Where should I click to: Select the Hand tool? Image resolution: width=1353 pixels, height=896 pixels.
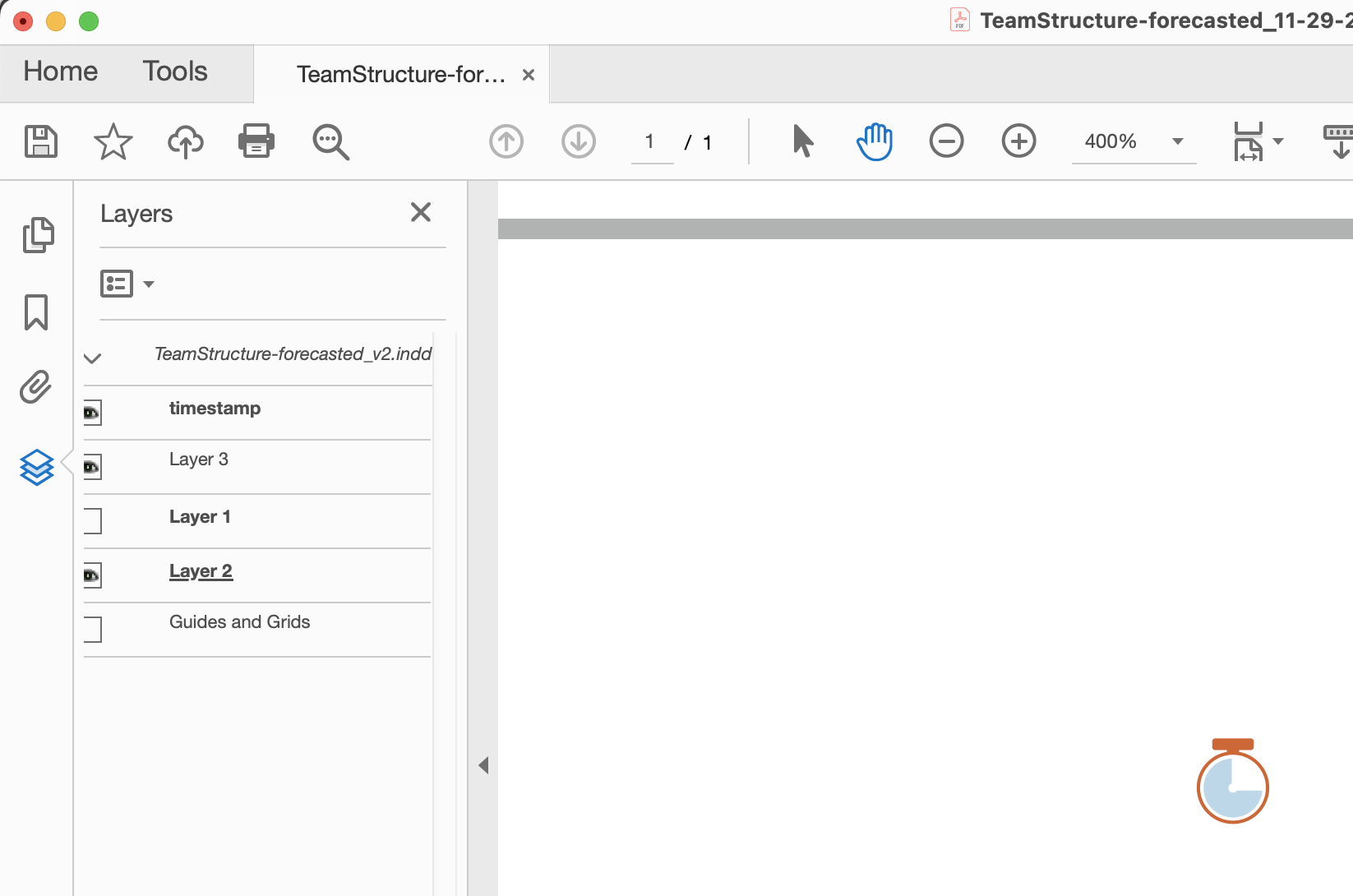coord(874,141)
